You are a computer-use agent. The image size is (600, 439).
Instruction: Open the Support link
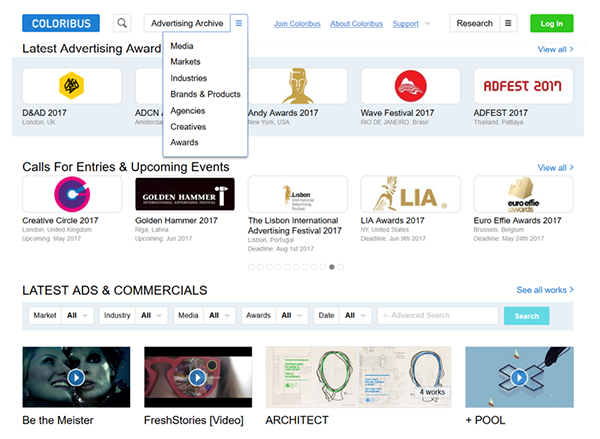pyautogui.click(x=406, y=24)
